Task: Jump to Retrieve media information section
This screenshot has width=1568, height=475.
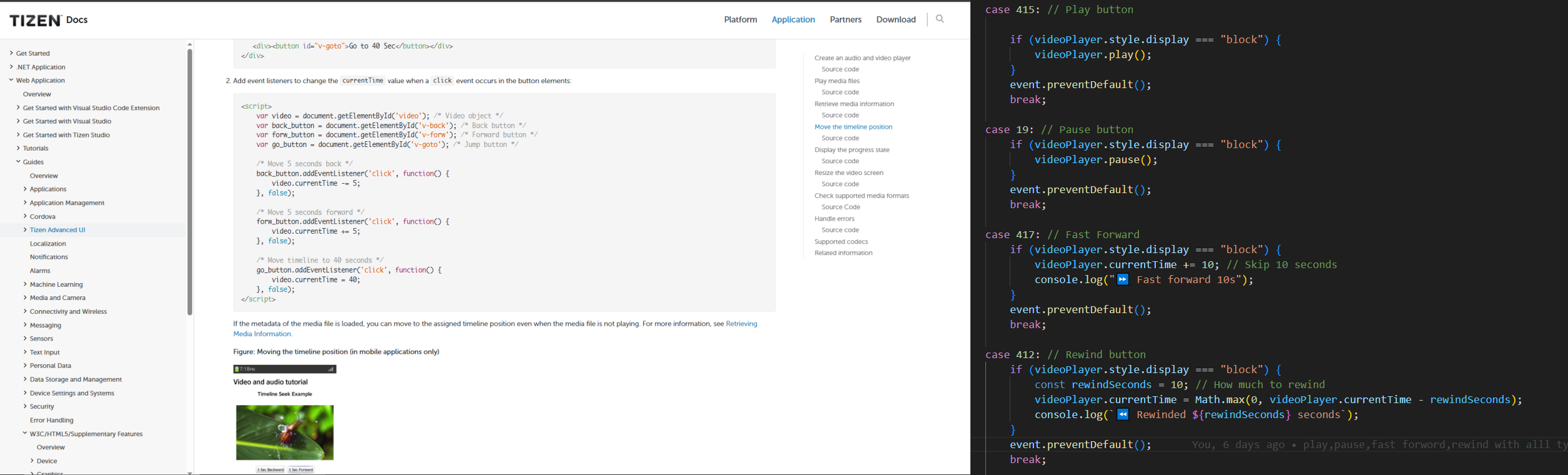Action: point(854,104)
